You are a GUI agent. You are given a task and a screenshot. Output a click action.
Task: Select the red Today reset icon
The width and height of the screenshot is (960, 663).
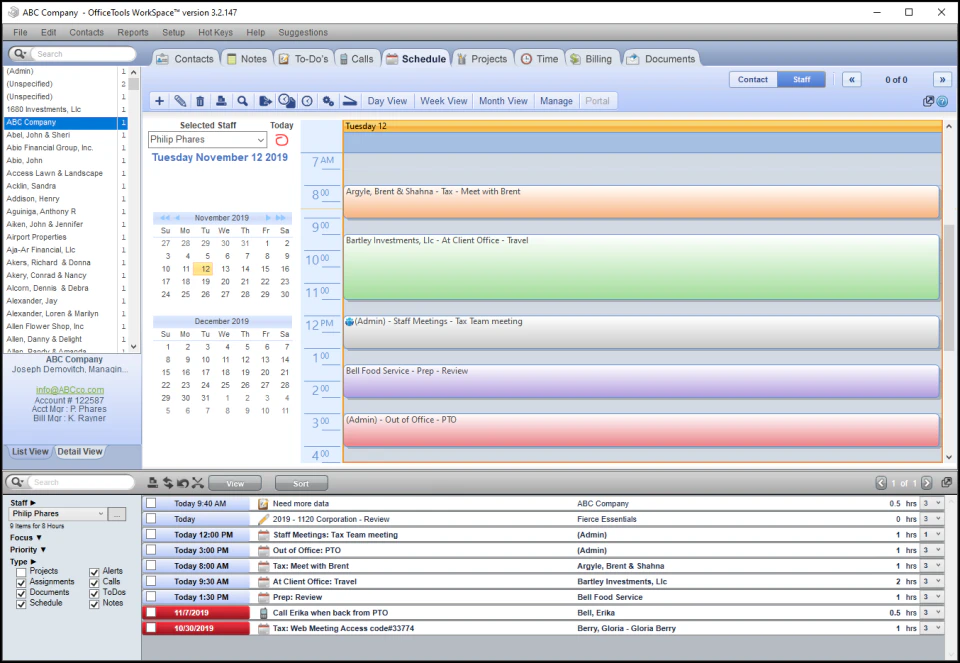[282, 140]
